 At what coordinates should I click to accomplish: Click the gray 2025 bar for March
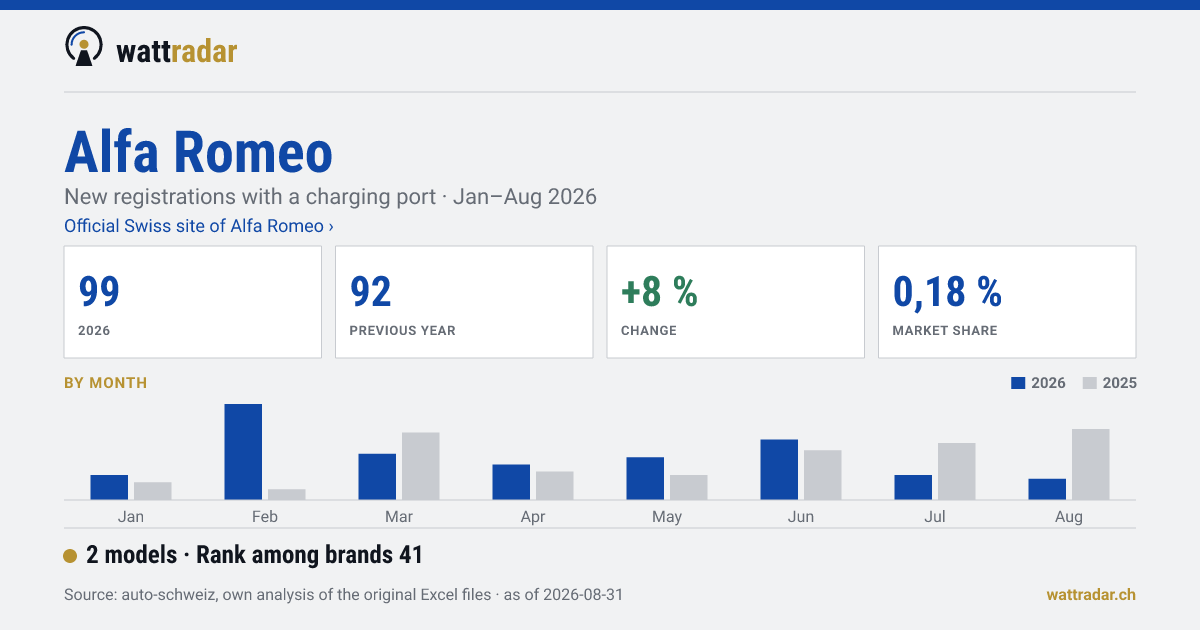pyautogui.click(x=421, y=466)
